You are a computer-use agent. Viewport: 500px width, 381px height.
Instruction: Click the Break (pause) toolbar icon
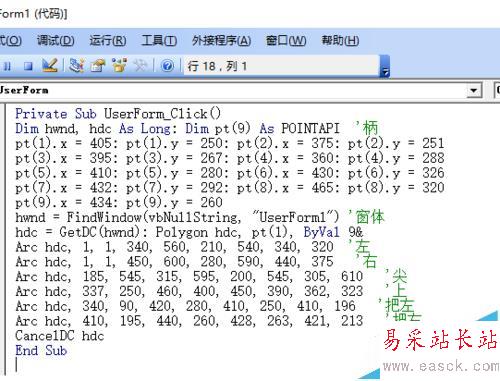[x=7, y=66]
